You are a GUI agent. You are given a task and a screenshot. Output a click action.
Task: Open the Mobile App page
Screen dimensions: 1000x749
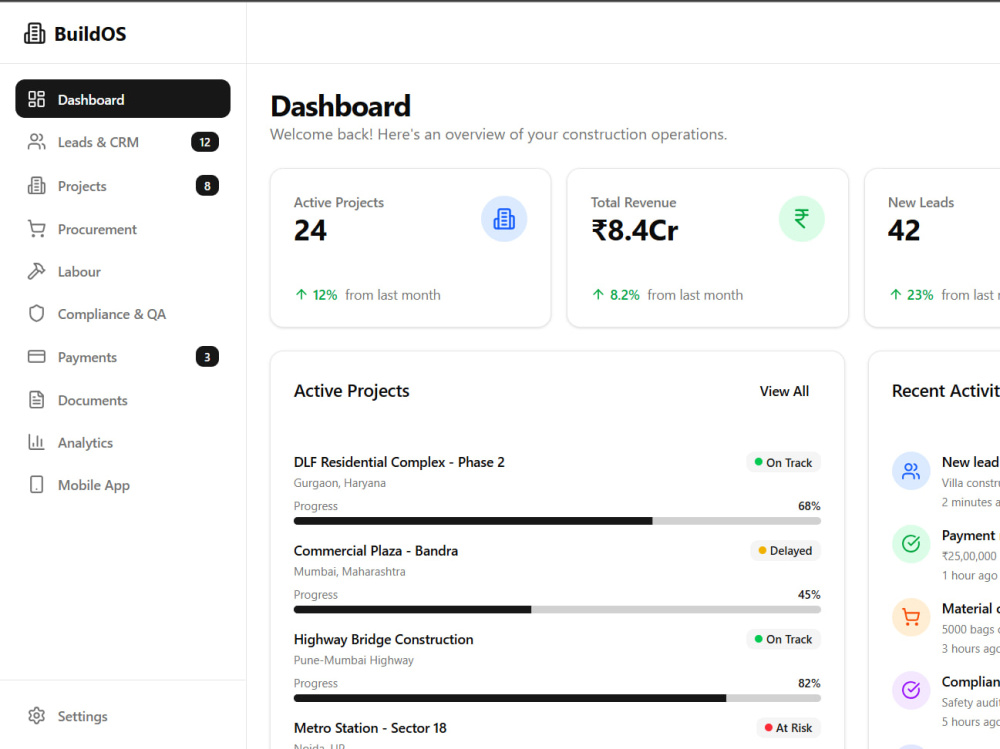click(122, 485)
